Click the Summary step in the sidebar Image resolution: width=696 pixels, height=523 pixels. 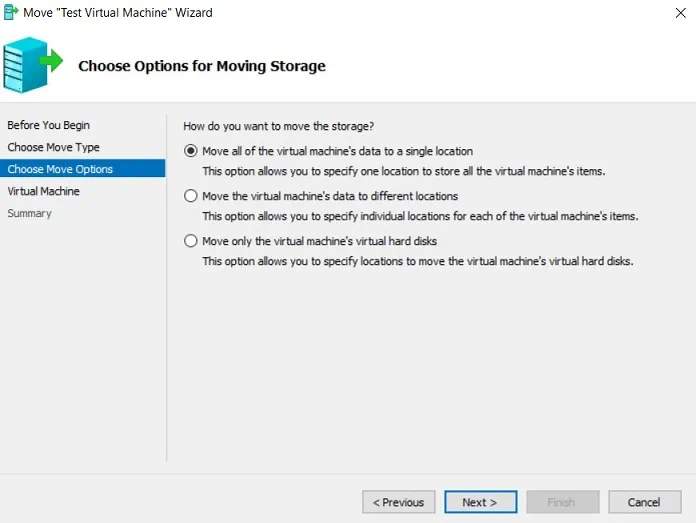pos(29,213)
